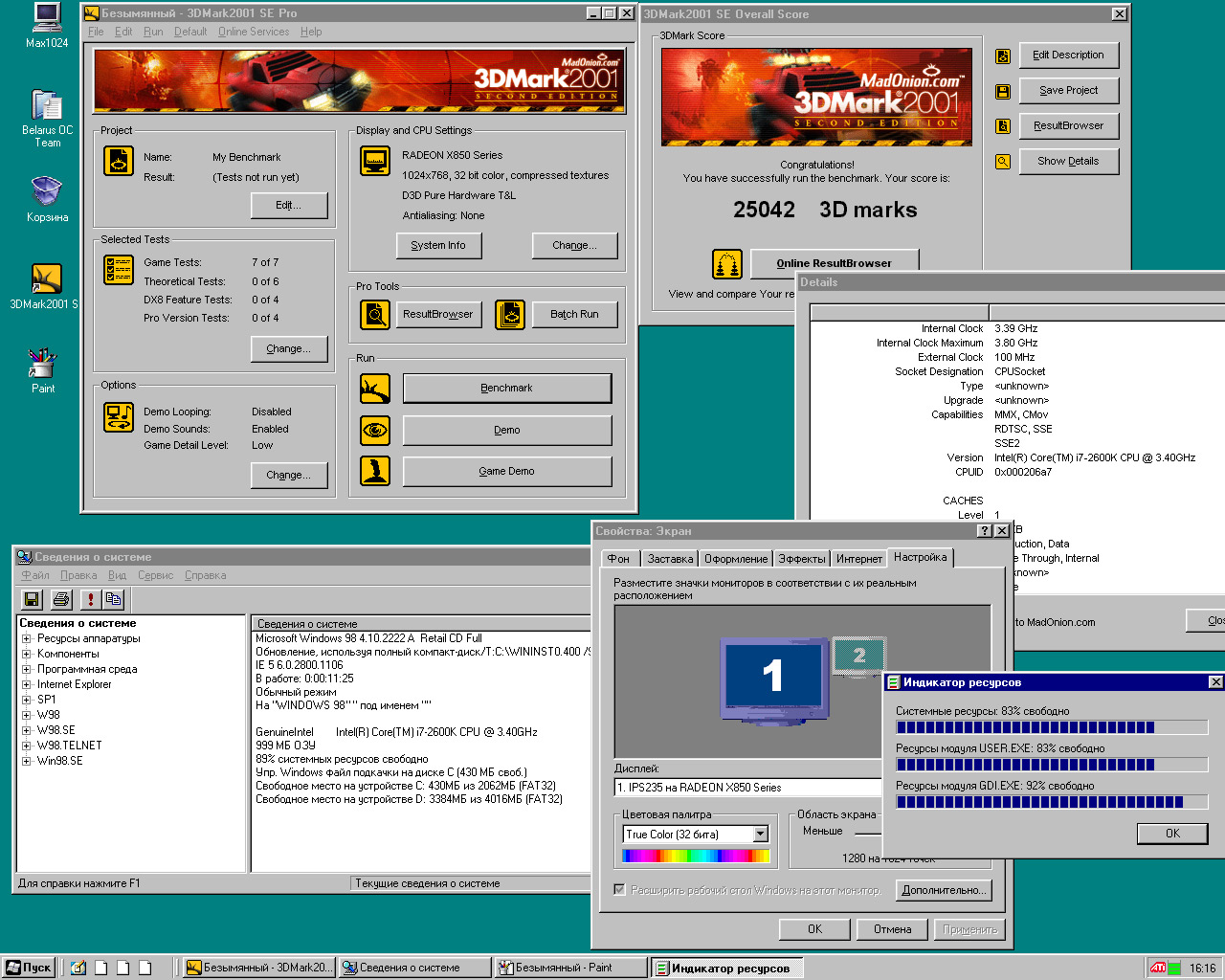
Task: Expand the Компоненты tree node
Action: [x=27, y=654]
